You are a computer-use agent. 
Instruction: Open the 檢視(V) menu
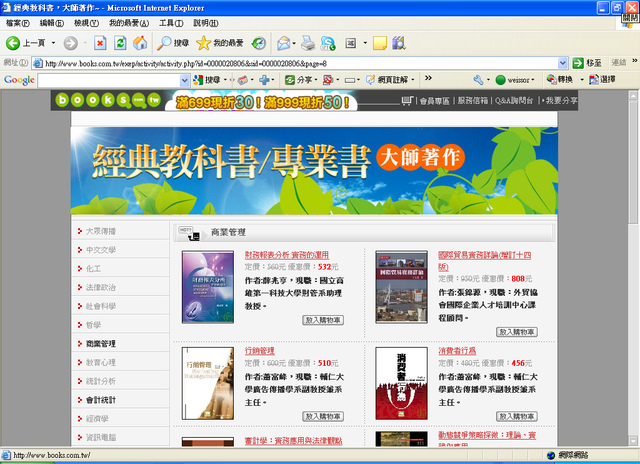pos(86,23)
